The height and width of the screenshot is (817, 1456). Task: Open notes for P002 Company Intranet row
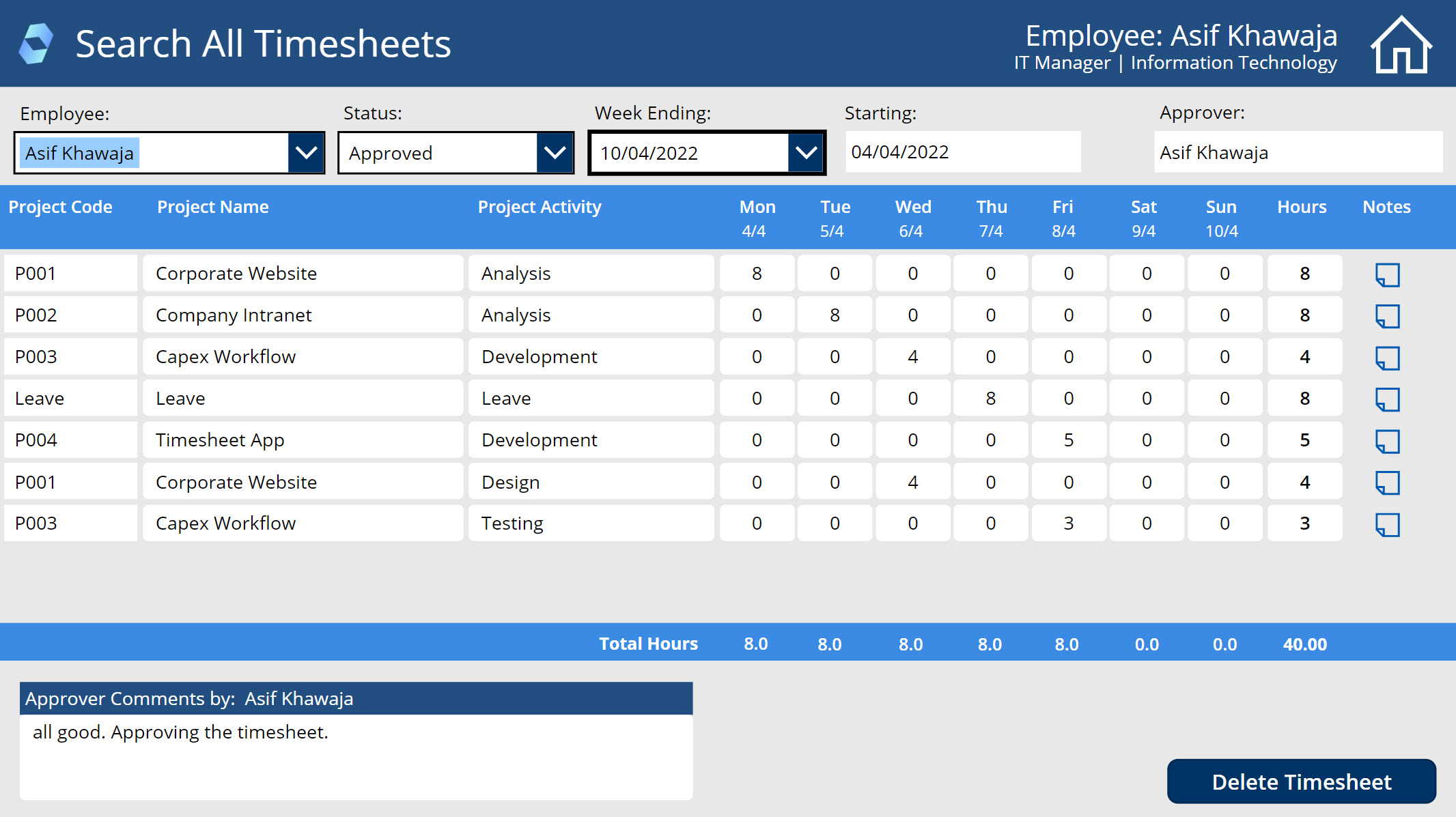coord(1387,316)
